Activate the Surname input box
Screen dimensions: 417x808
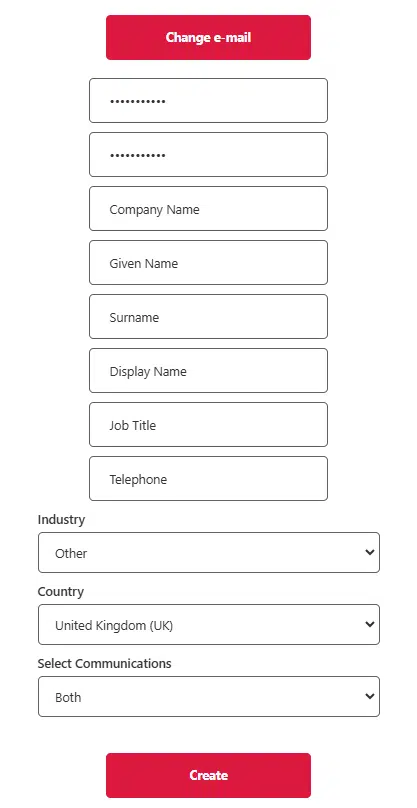click(x=208, y=316)
